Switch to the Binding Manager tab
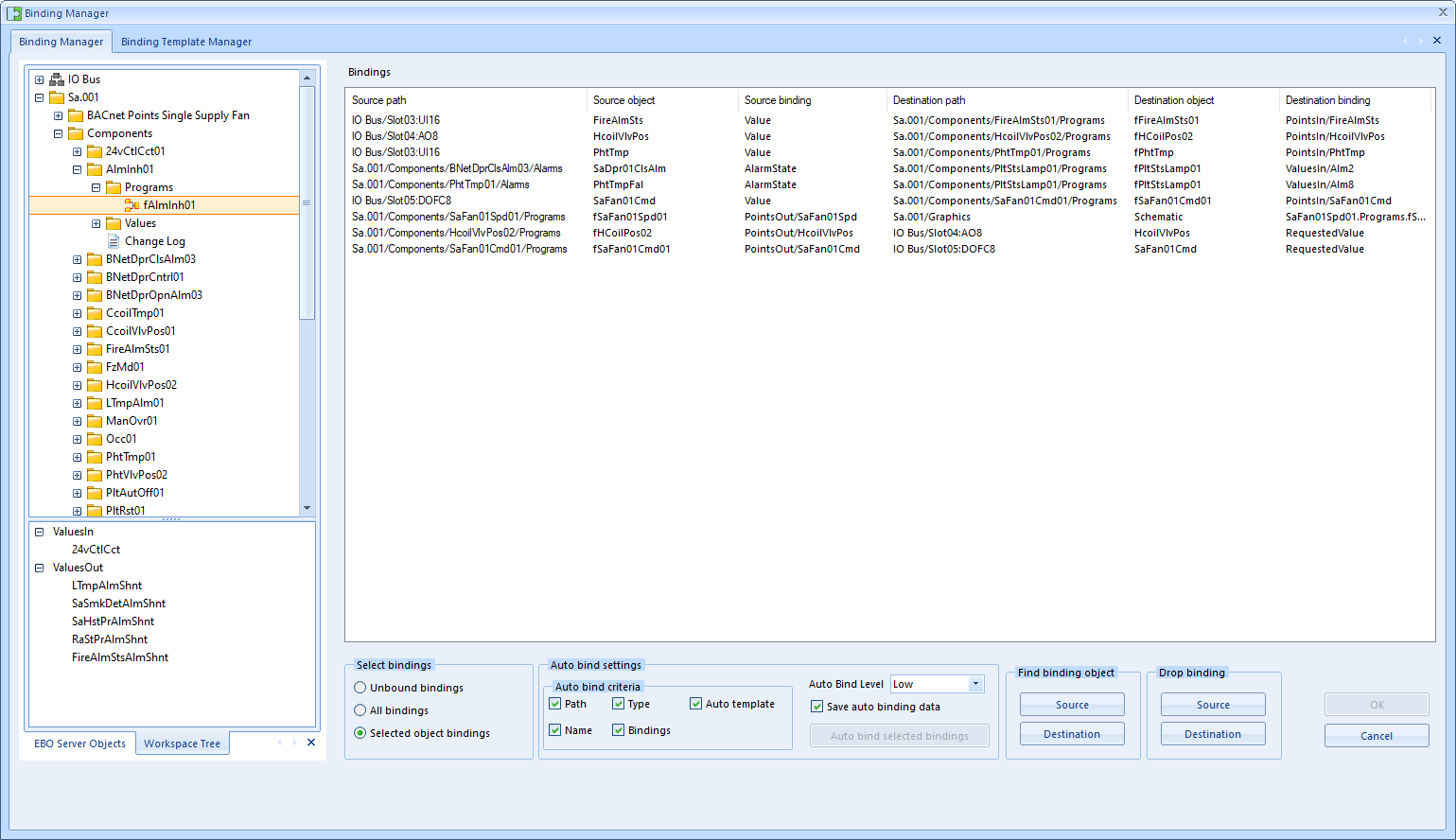This screenshot has height=840, width=1456. (x=61, y=42)
